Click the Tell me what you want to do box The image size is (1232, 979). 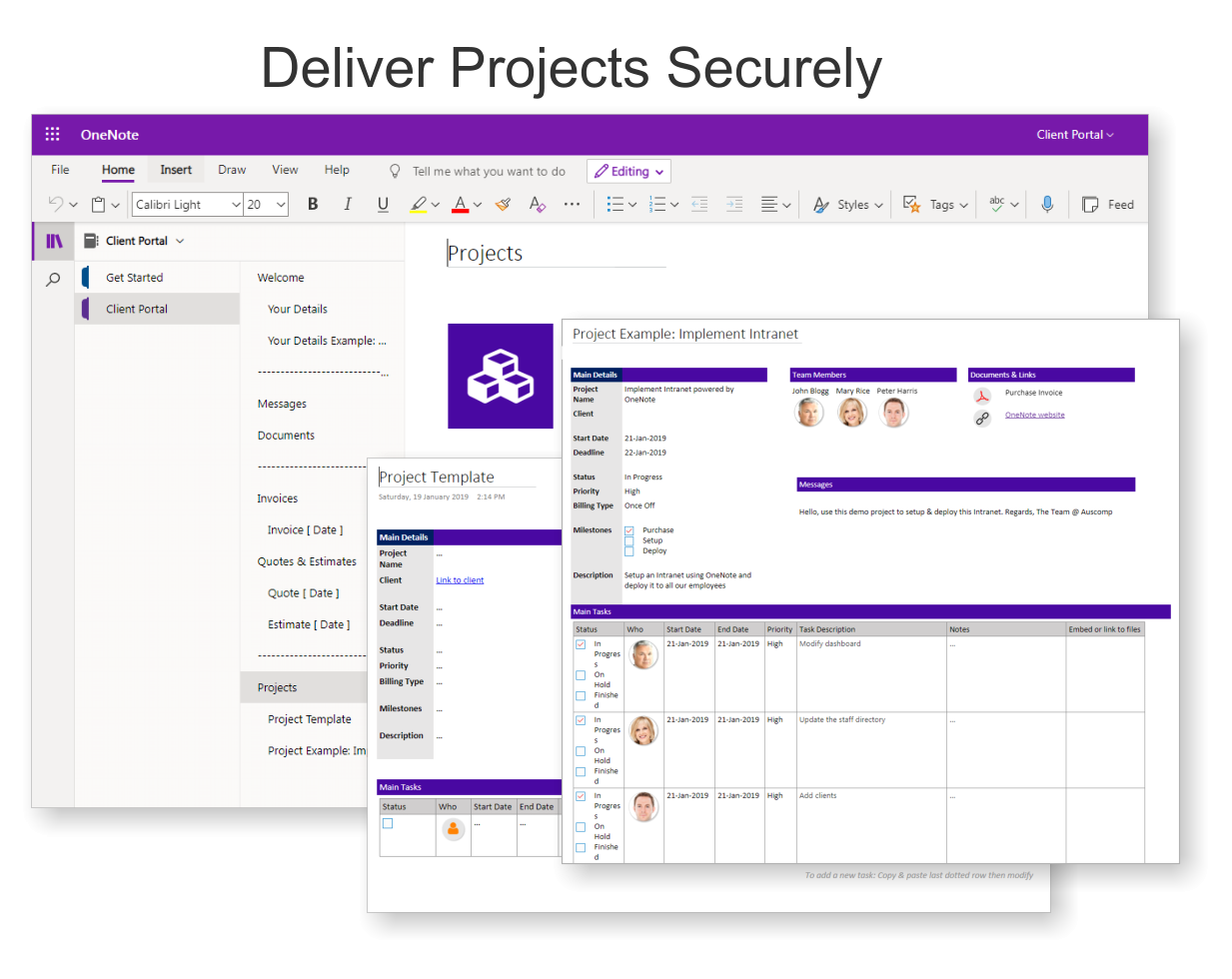(489, 171)
